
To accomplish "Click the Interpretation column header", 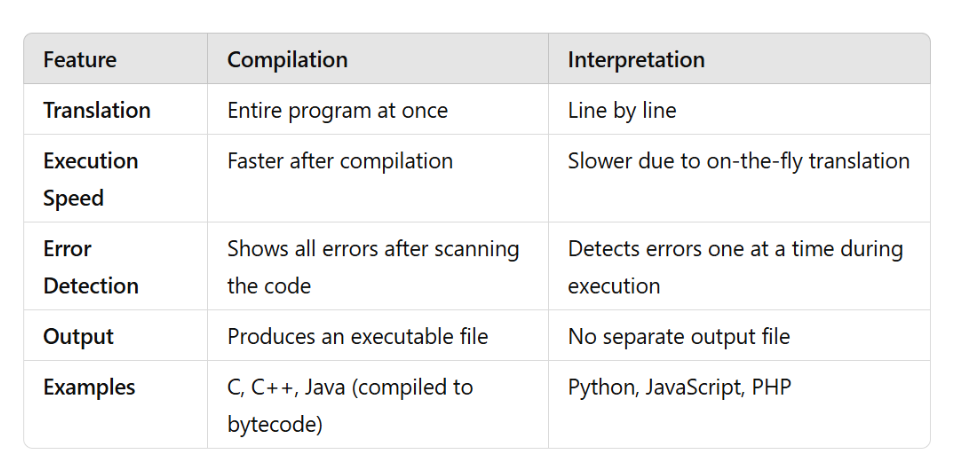I will pos(636,59).
